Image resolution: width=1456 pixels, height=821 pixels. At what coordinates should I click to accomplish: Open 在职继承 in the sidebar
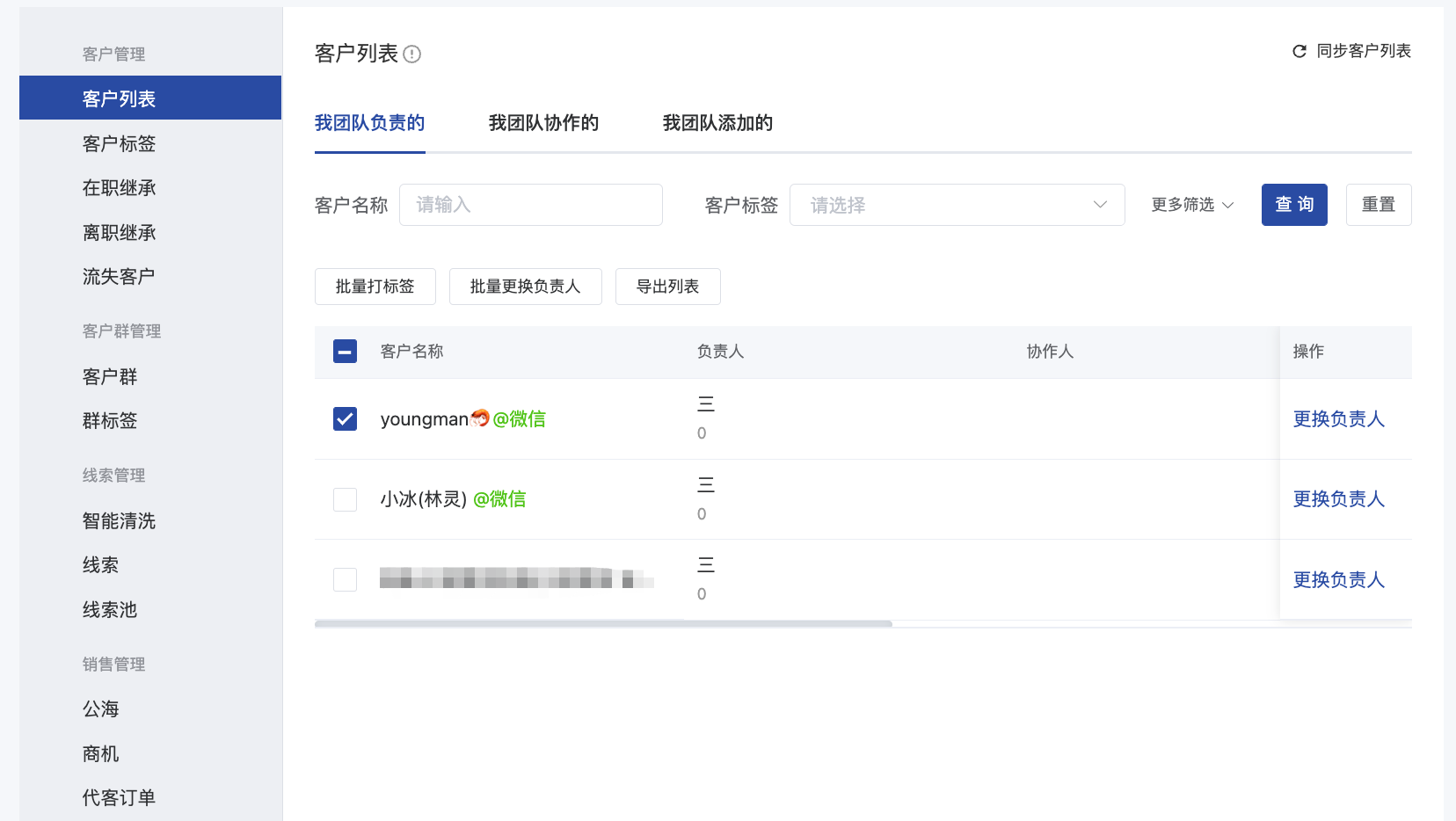pyautogui.click(x=119, y=188)
